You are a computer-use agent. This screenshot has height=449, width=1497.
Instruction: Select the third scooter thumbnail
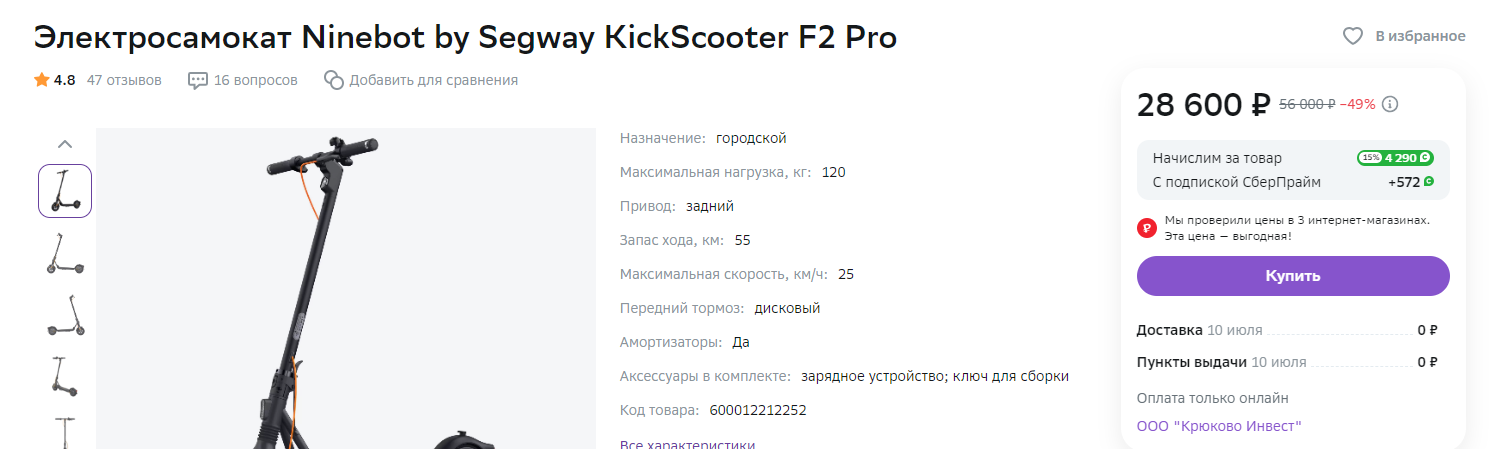[x=65, y=316]
